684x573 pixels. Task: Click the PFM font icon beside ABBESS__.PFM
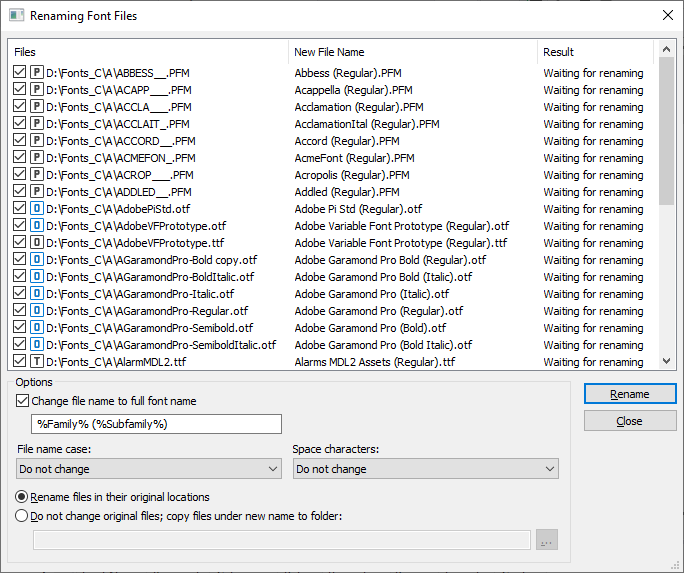click(x=37, y=72)
